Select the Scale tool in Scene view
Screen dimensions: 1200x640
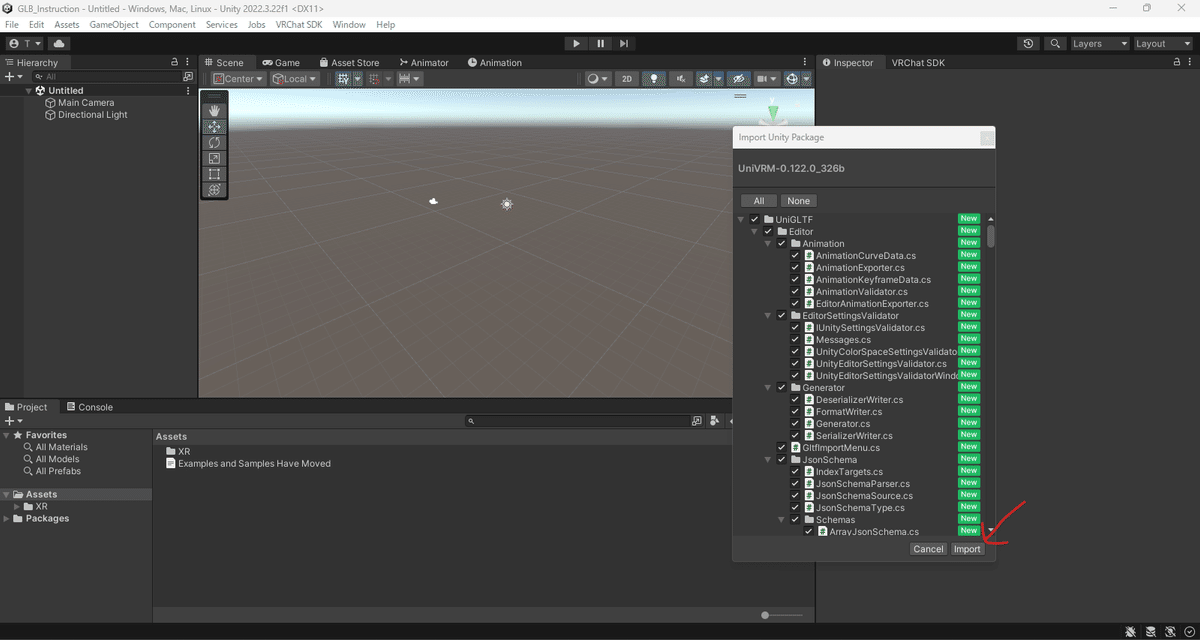[x=214, y=158]
